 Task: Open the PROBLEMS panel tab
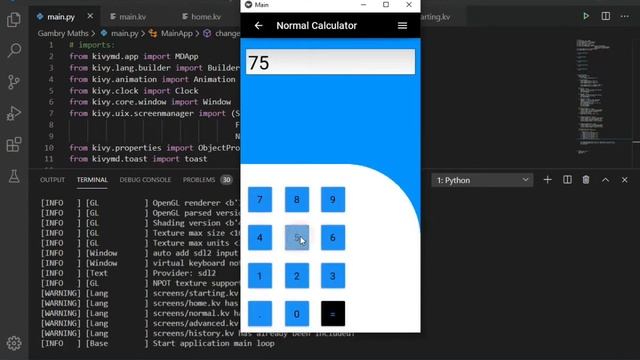(199, 180)
